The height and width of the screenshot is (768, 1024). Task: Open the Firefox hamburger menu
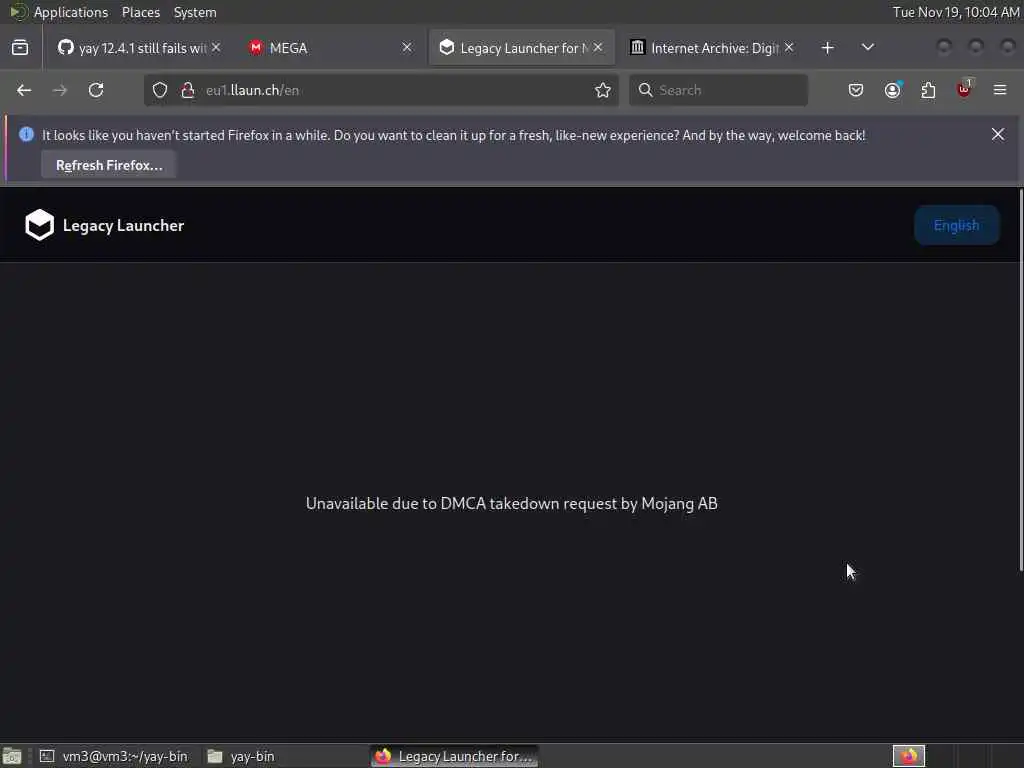tap(1000, 90)
